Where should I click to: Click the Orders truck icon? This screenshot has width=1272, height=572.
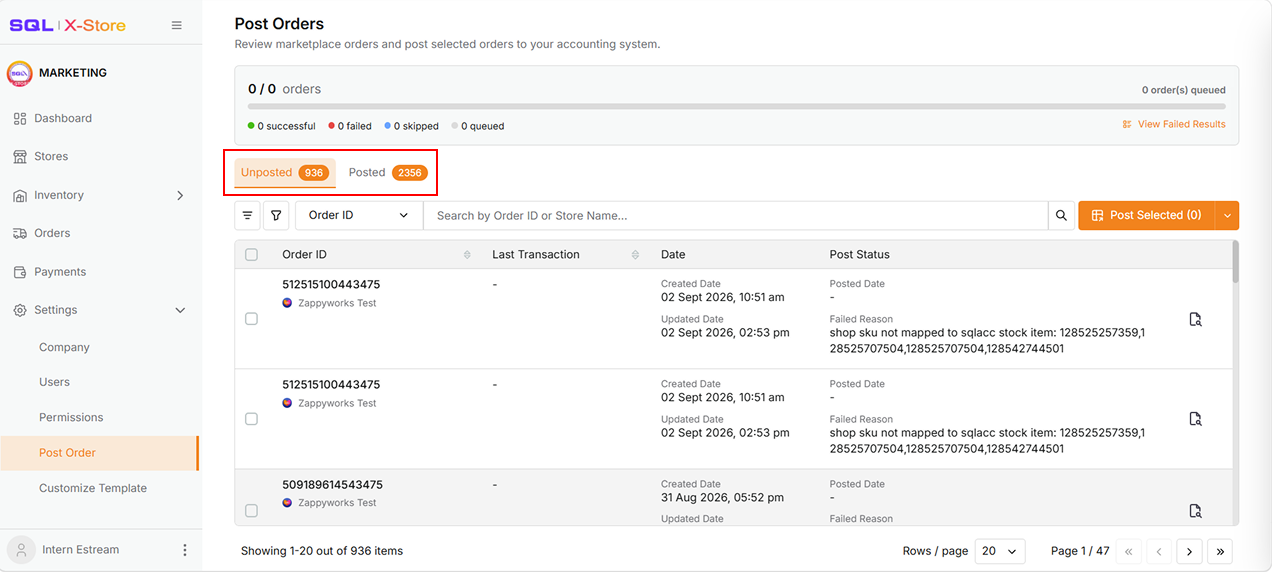coord(20,234)
